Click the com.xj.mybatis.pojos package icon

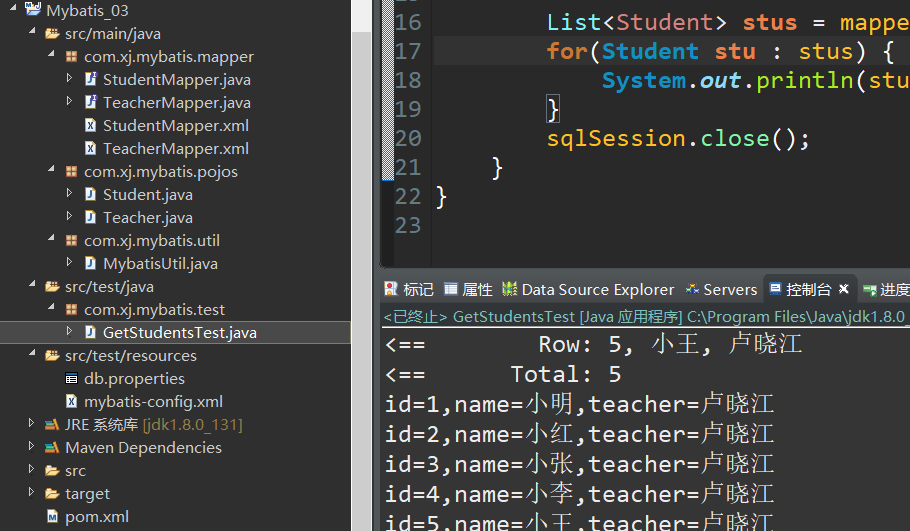[71, 172]
